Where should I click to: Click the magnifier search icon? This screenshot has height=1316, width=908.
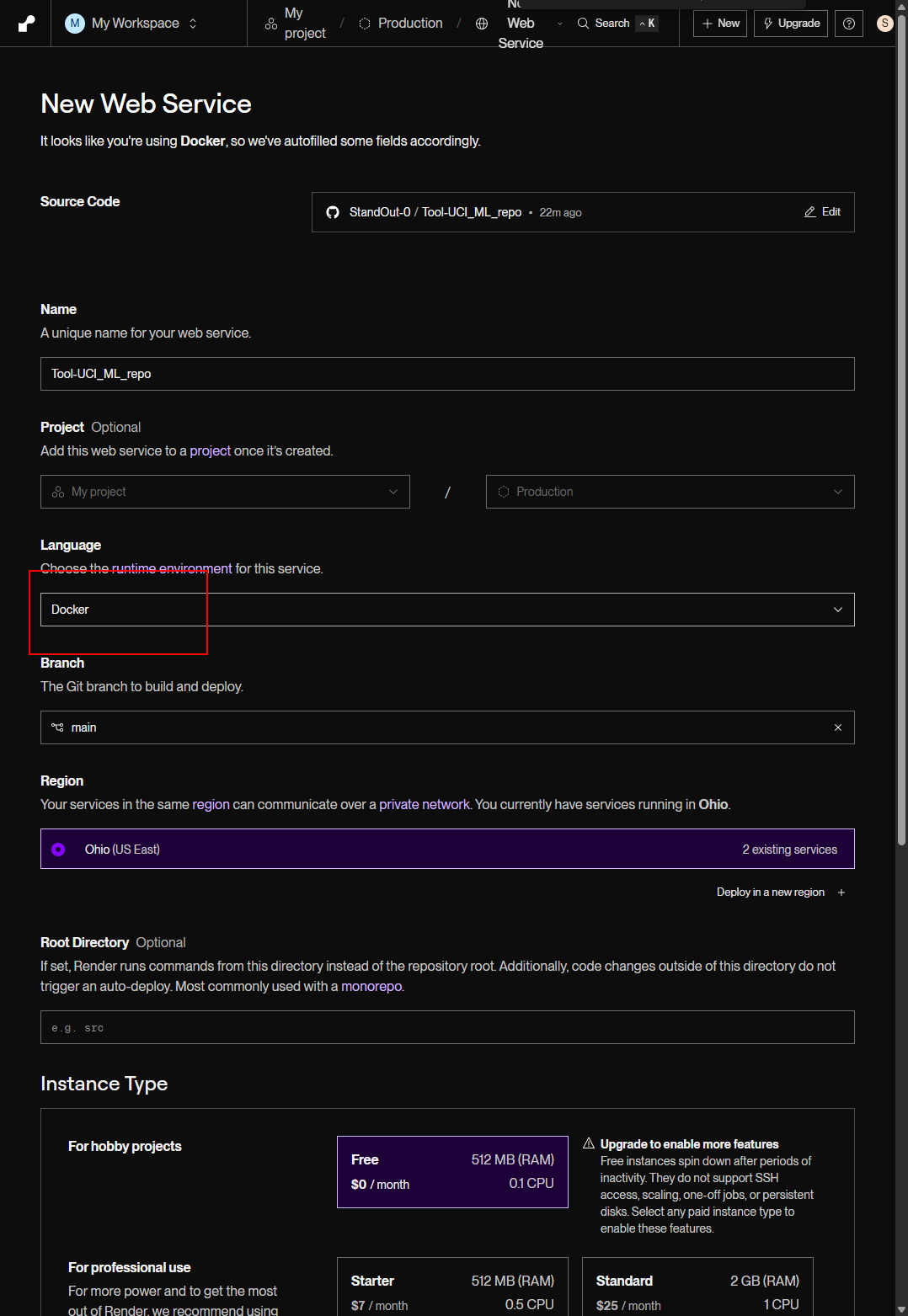pyautogui.click(x=583, y=24)
